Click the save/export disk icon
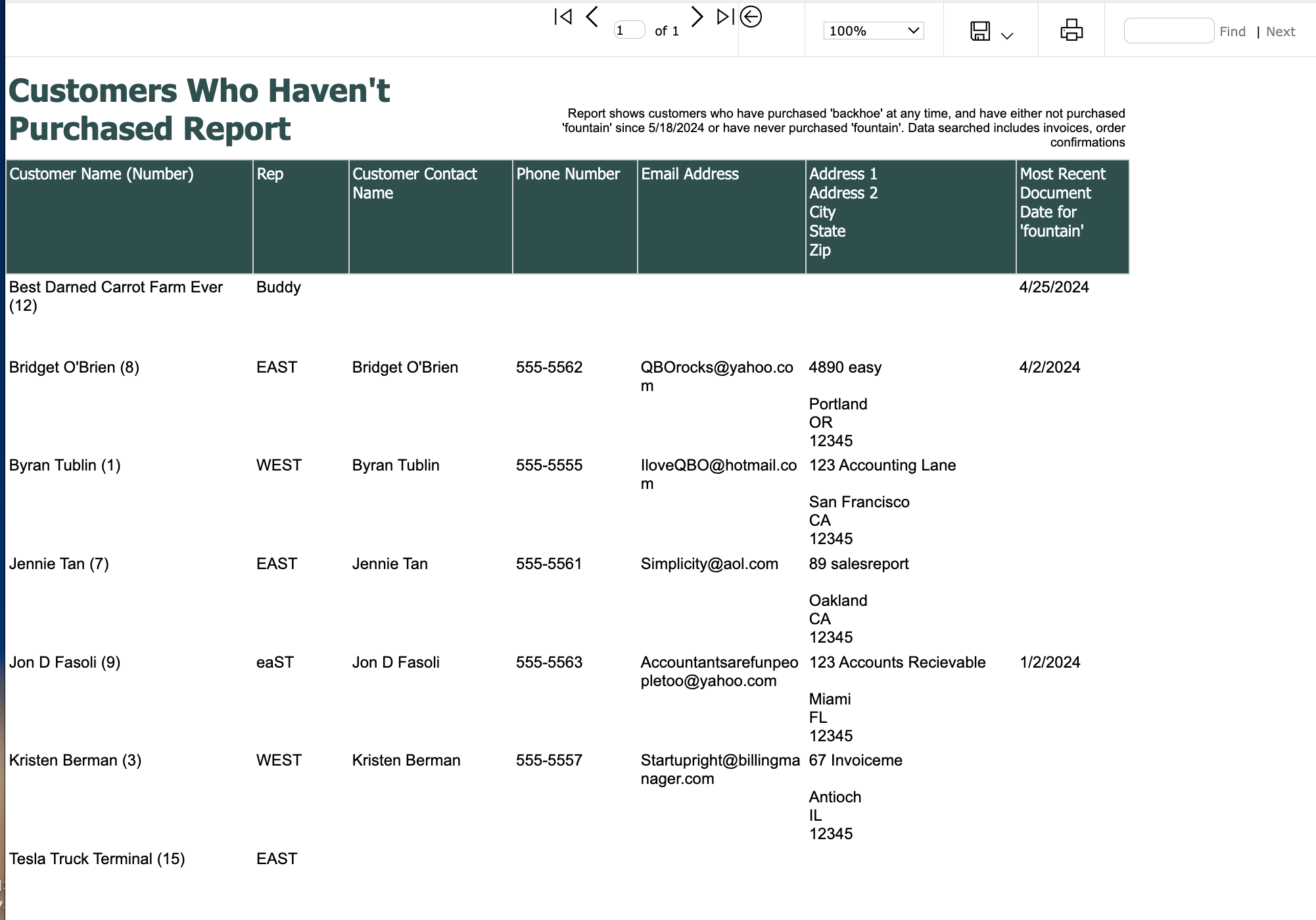The width and height of the screenshot is (1316, 920). (979, 31)
